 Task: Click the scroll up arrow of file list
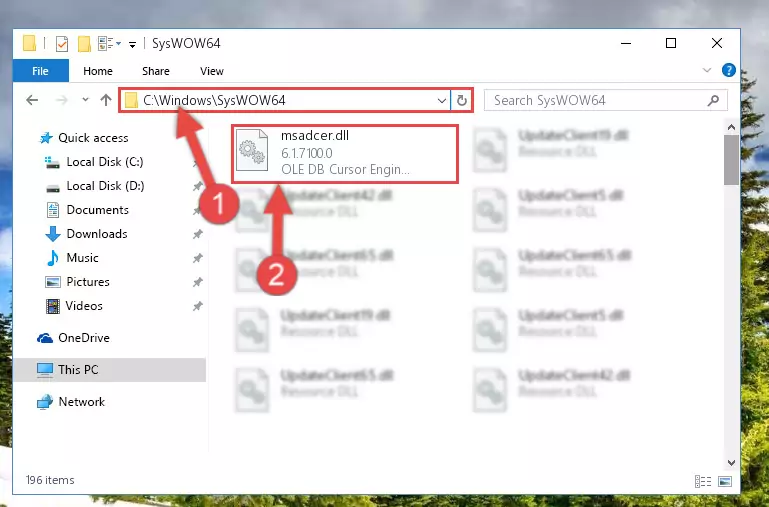[x=731, y=127]
